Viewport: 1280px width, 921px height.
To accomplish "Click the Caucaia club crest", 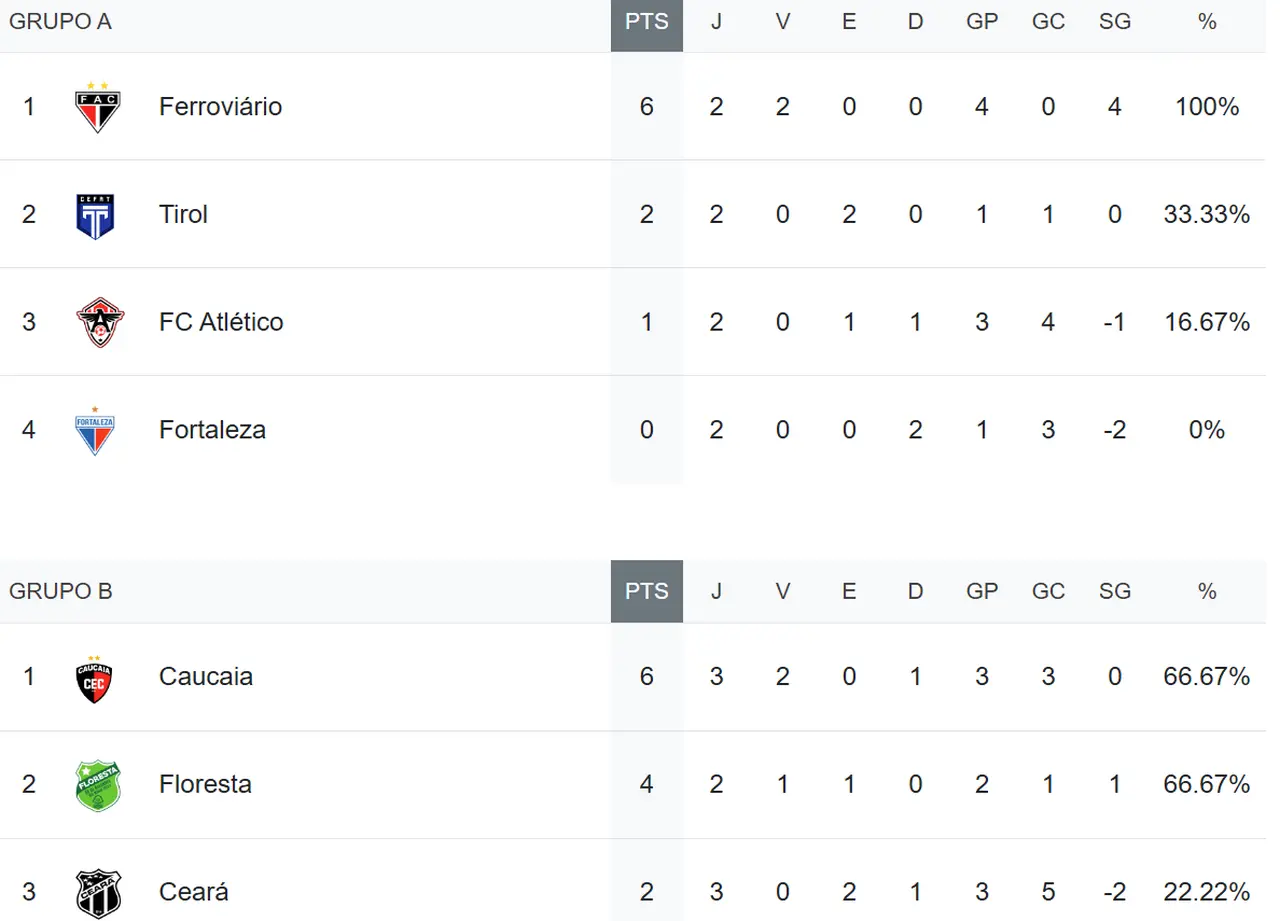I will coord(95,678).
